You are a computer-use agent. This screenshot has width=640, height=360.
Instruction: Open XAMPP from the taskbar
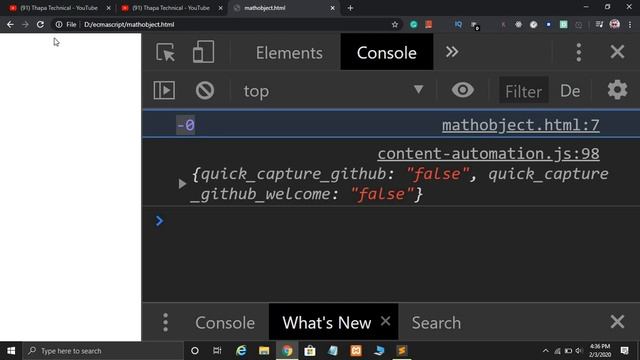tap(356, 351)
